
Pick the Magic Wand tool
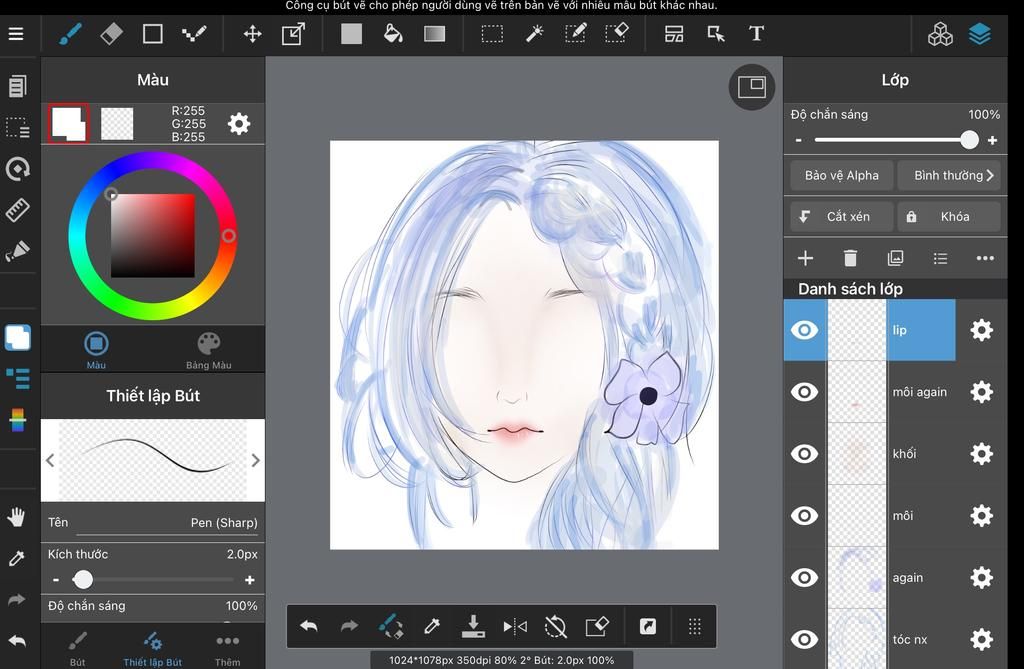tap(534, 34)
